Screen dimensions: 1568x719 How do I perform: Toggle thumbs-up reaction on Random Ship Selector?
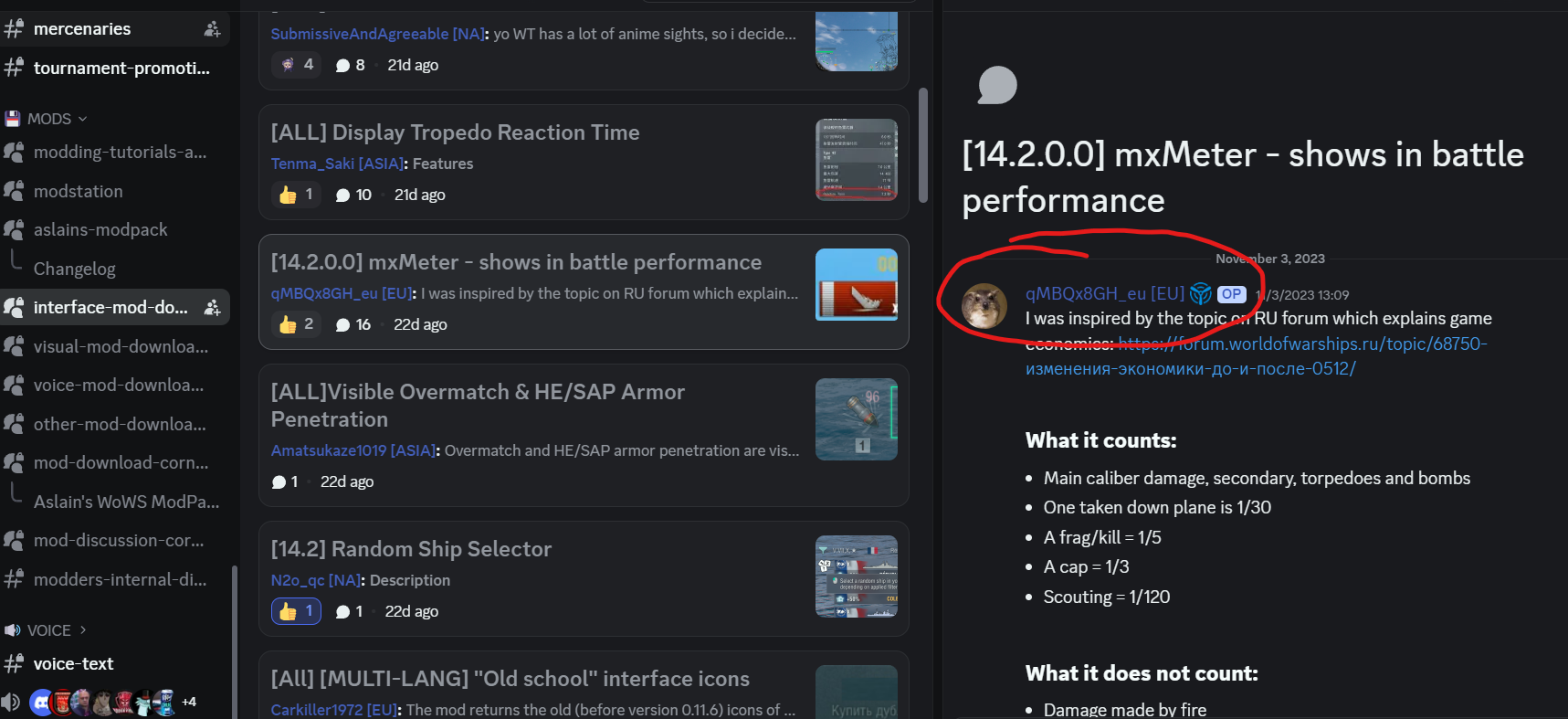pos(296,611)
